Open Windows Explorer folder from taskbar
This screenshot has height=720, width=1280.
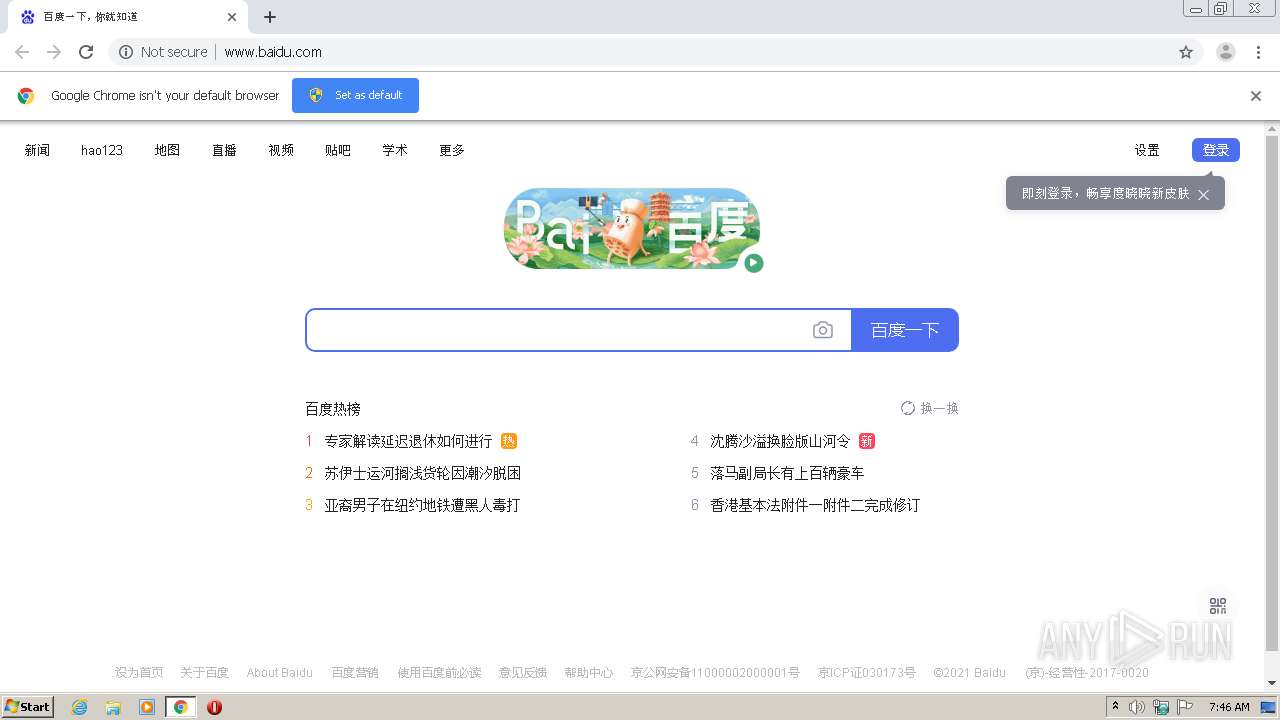tap(113, 707)
